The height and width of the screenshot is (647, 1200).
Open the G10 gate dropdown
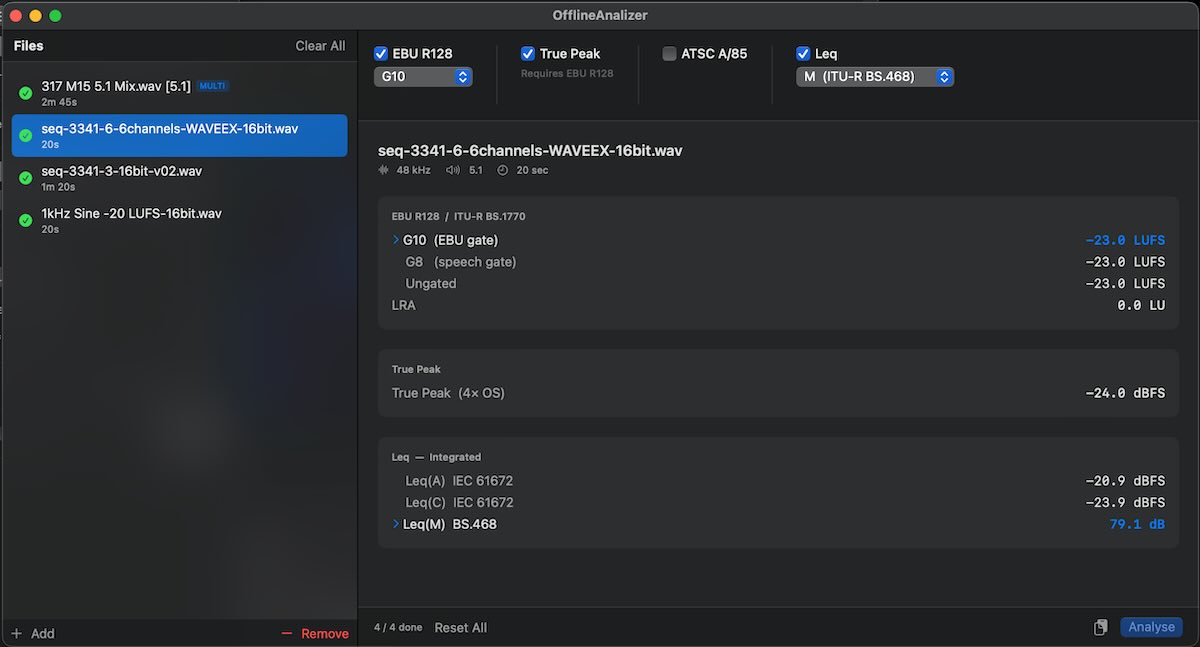click(x=423, y=76)
